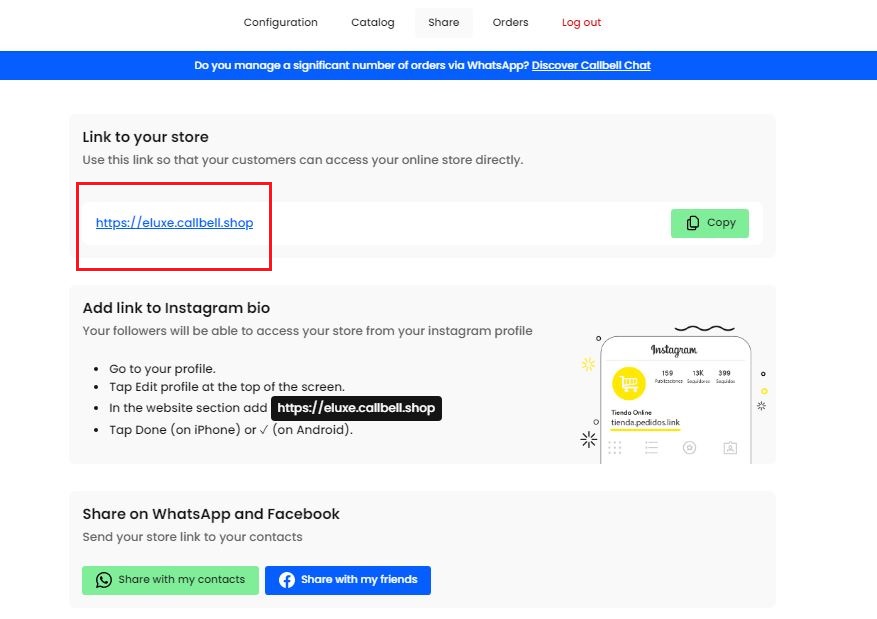Click the Instagram logo in the phone mockup

(673, 350)
